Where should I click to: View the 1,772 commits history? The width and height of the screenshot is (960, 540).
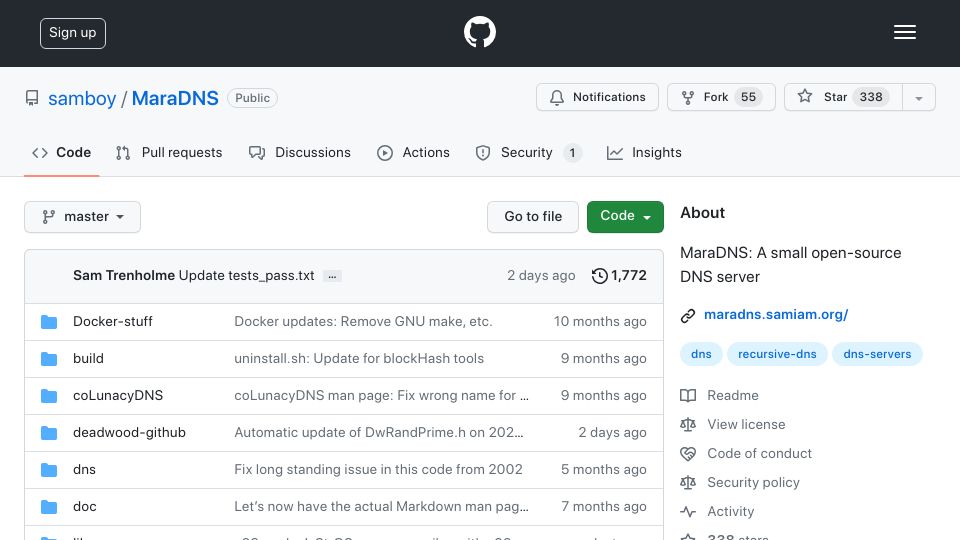pos(619,276)
